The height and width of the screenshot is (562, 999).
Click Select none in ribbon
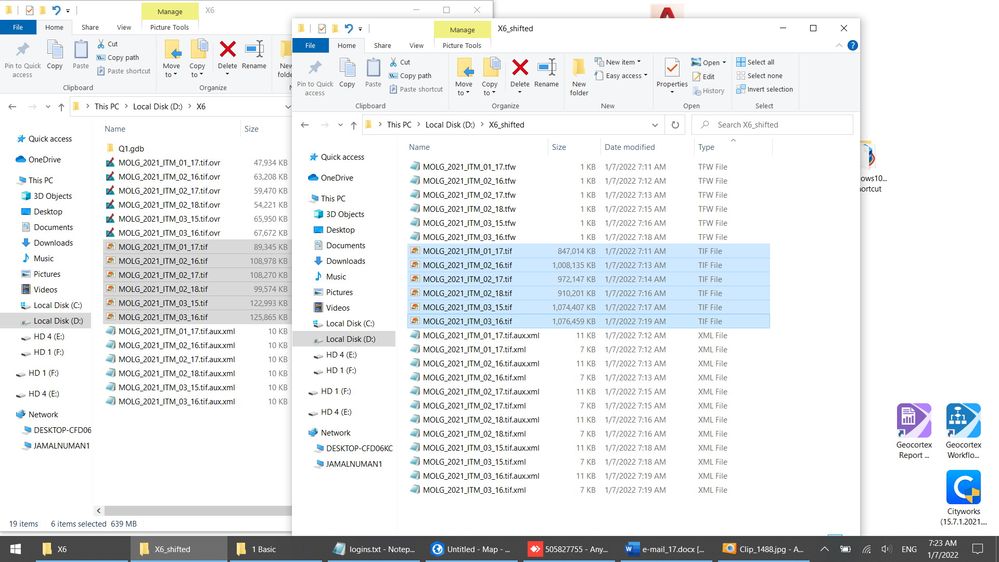tap(759, 76)
